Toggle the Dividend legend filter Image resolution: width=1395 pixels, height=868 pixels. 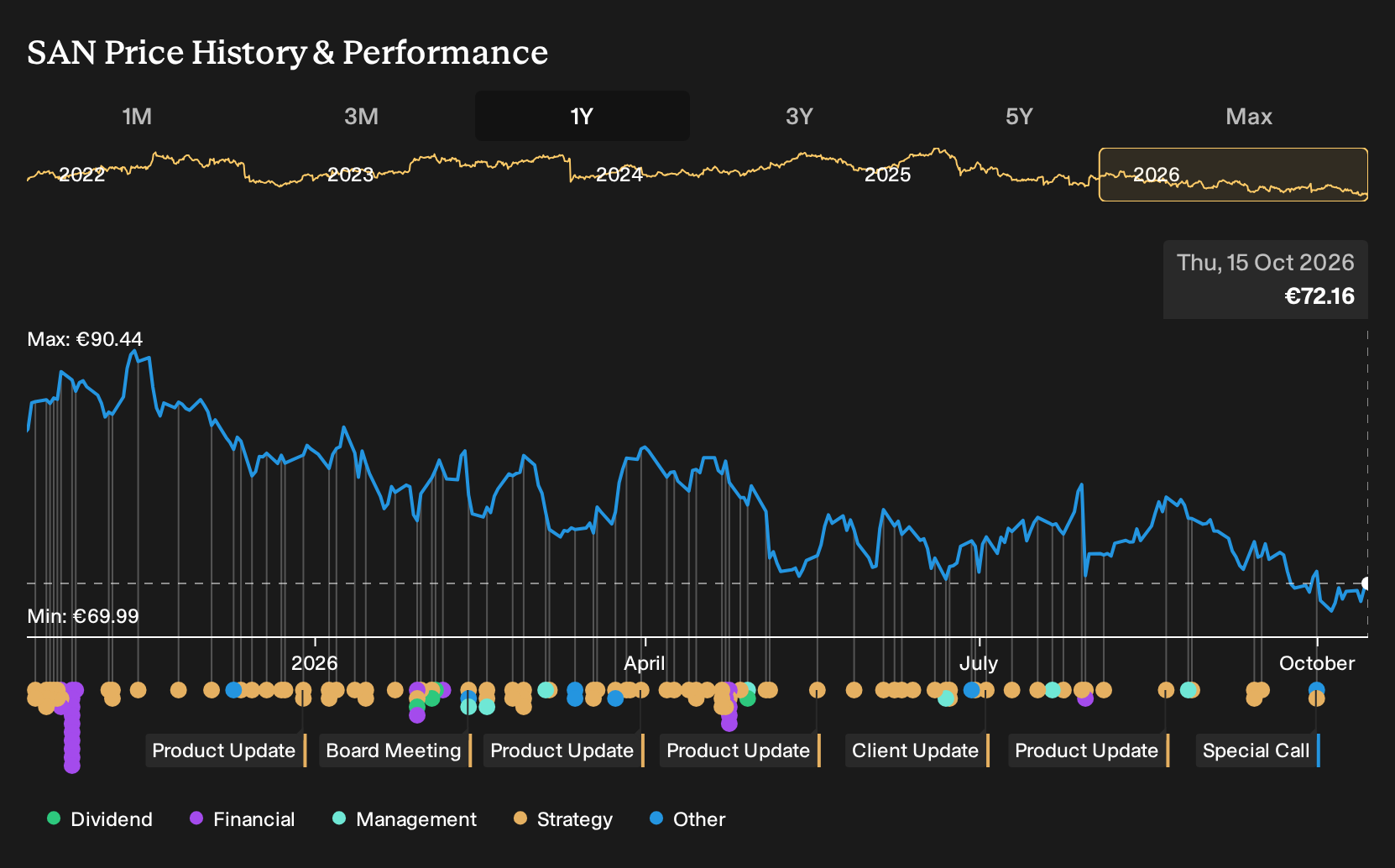[100, 819]
